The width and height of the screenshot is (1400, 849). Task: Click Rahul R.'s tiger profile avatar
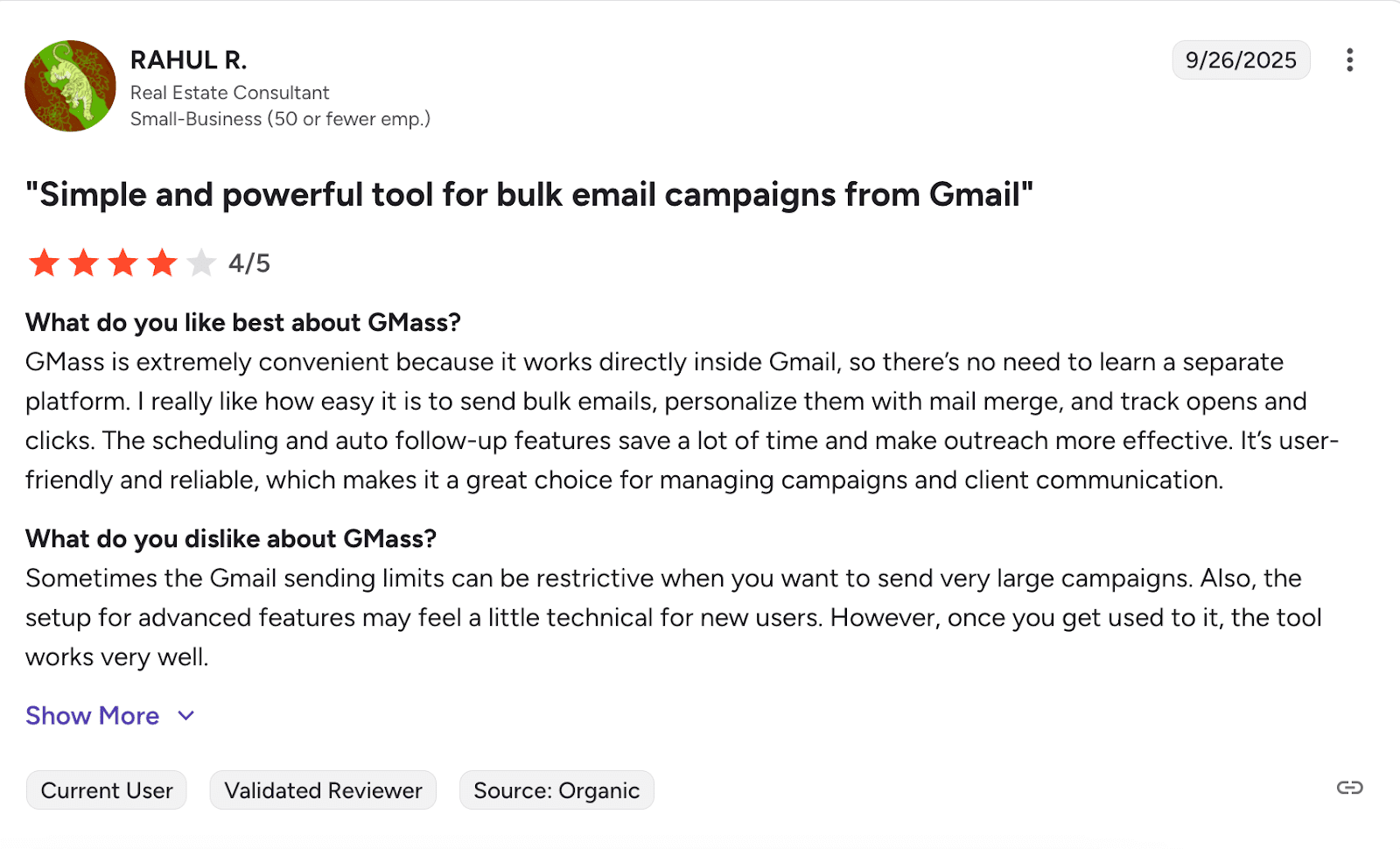70,86
